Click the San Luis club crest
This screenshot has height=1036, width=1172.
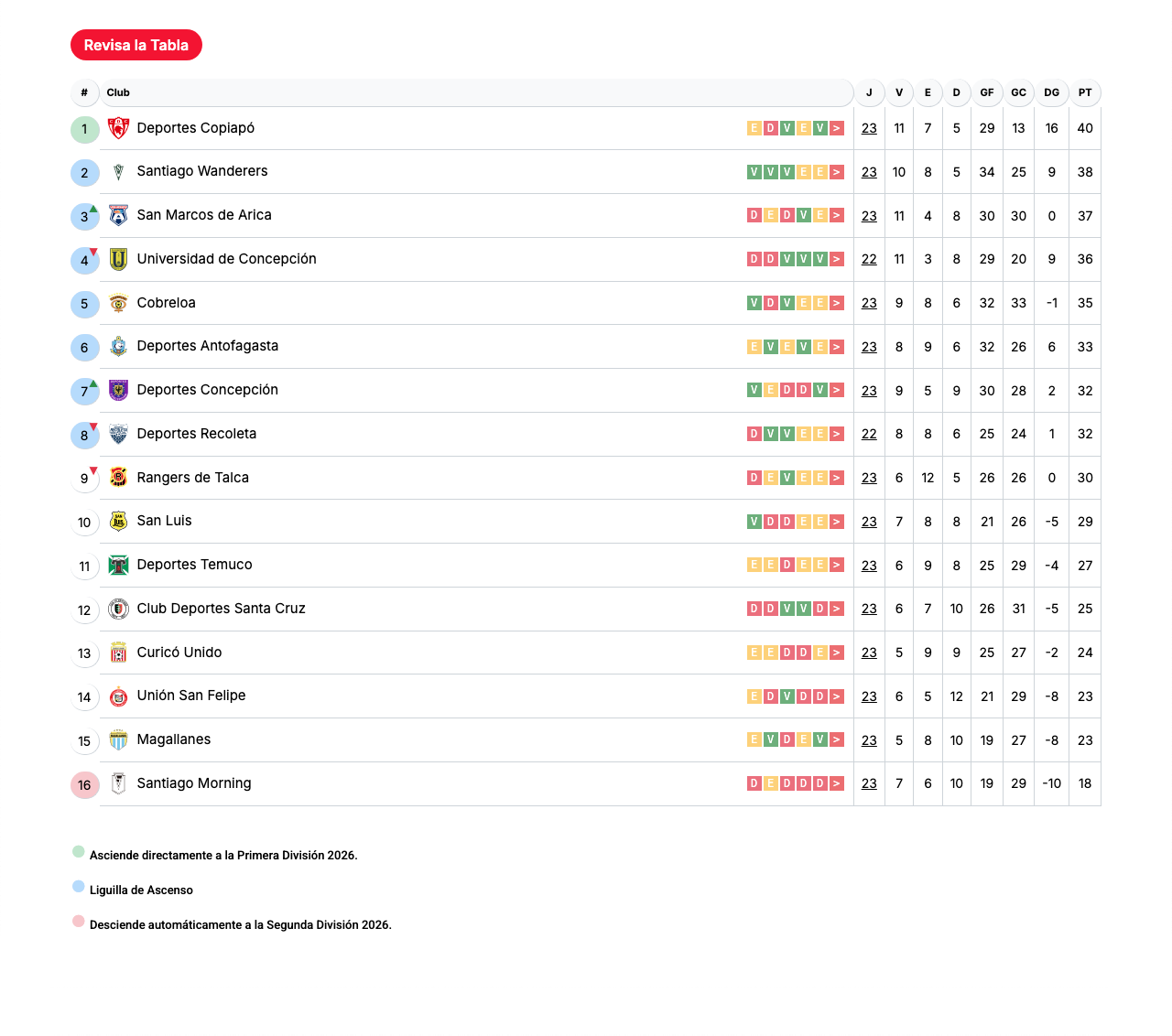coord(118,521)
